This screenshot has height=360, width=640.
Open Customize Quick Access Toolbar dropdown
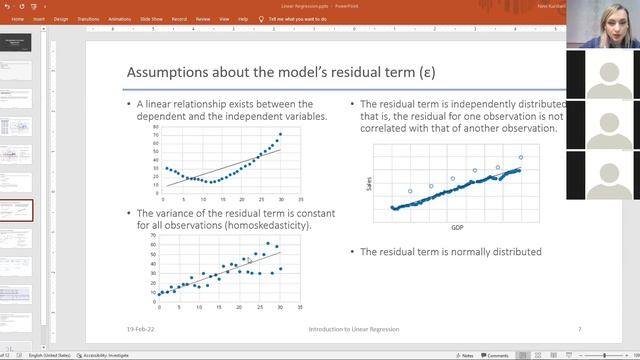point(45,7)
